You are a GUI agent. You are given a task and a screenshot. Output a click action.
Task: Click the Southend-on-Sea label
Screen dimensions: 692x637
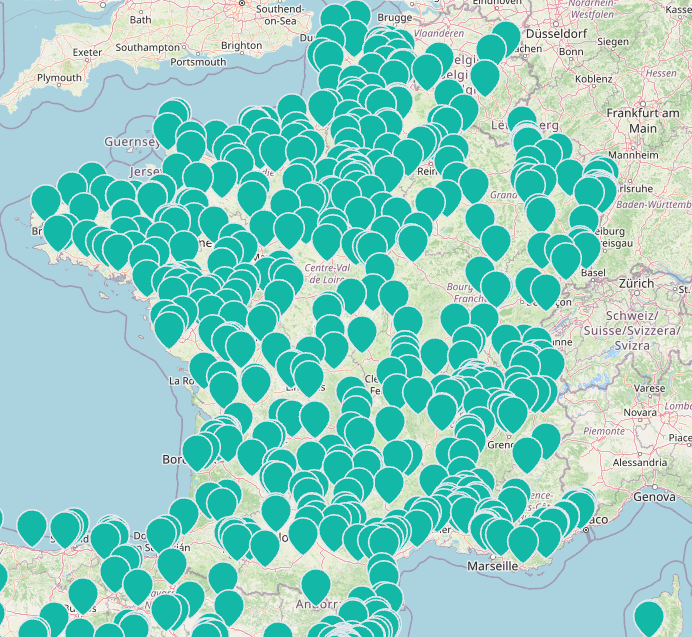pyautogui.click(x=280, y=15)
